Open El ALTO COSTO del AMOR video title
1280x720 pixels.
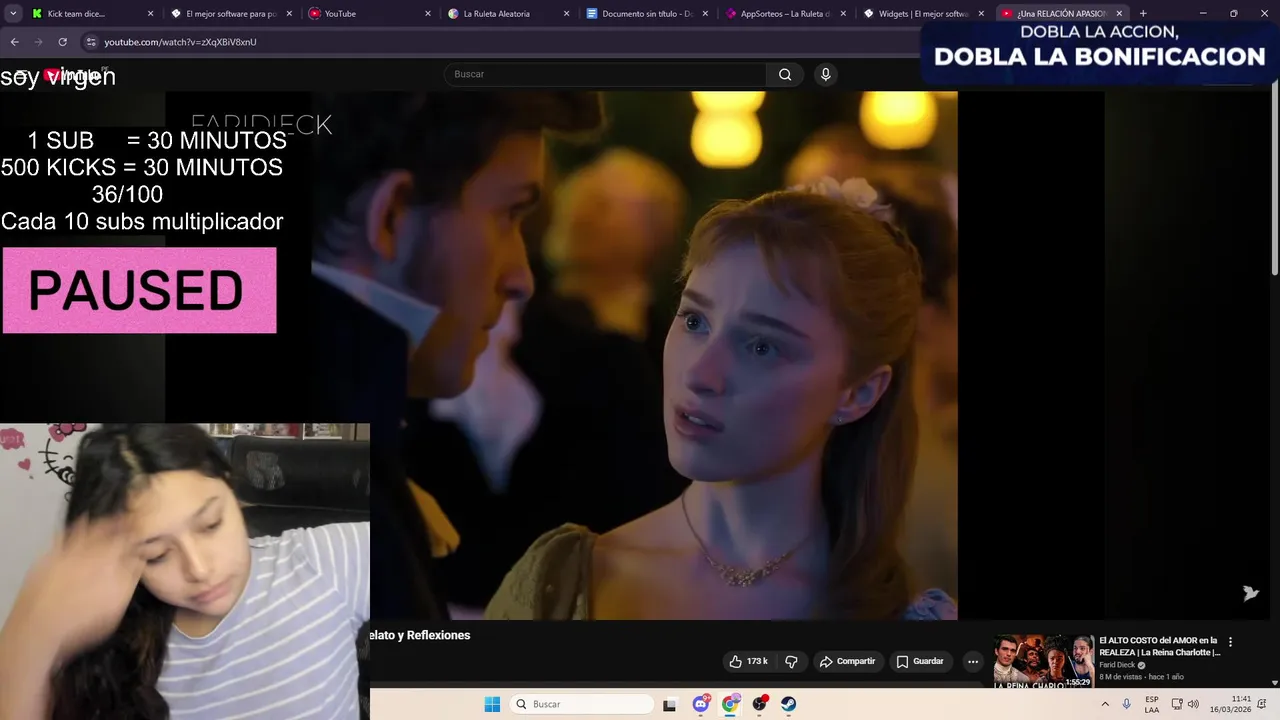(1160, 646)
